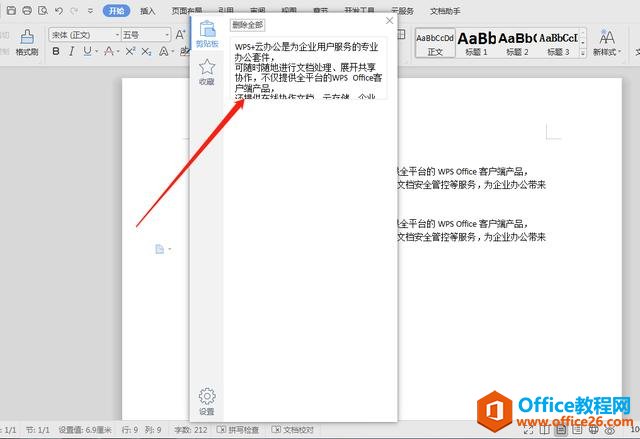Switch to web layout view icon
The image size is (640, 439).
[x=593, y=430]
